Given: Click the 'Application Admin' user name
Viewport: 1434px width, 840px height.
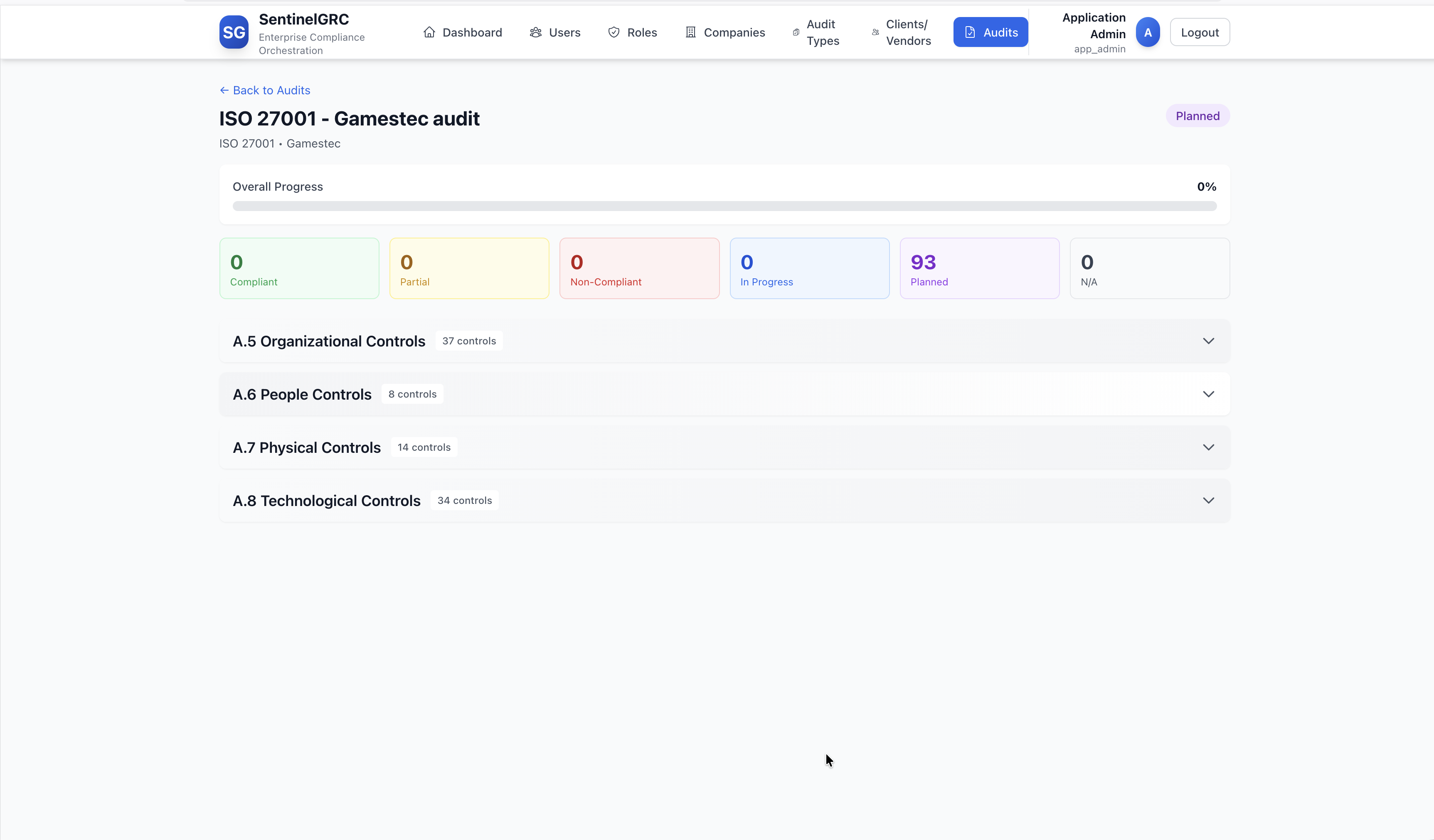Looking at the screenshot, I should [1094, 26].
